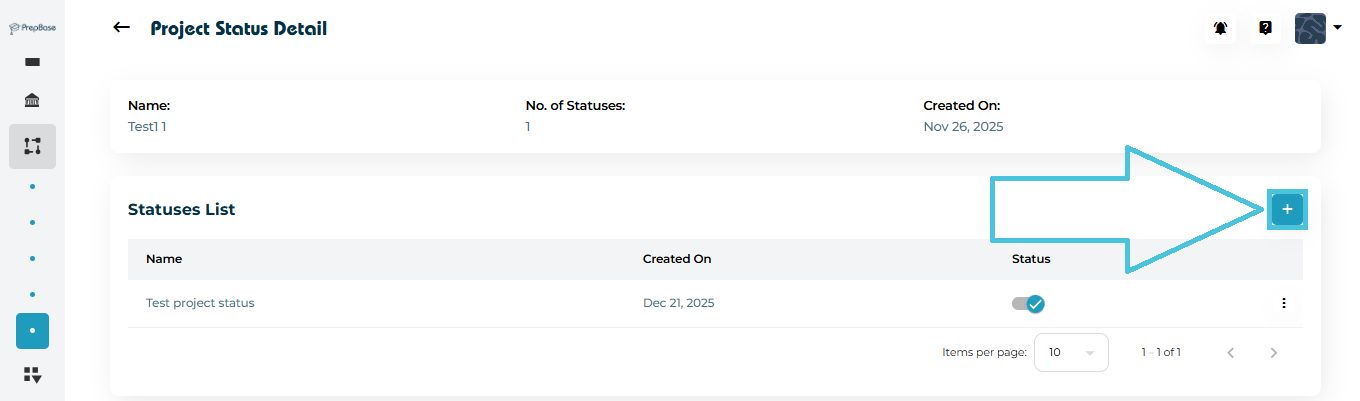Open the help question mark icon
Viewport: 1360px width, 401px height.
[x=1265, y=29]
